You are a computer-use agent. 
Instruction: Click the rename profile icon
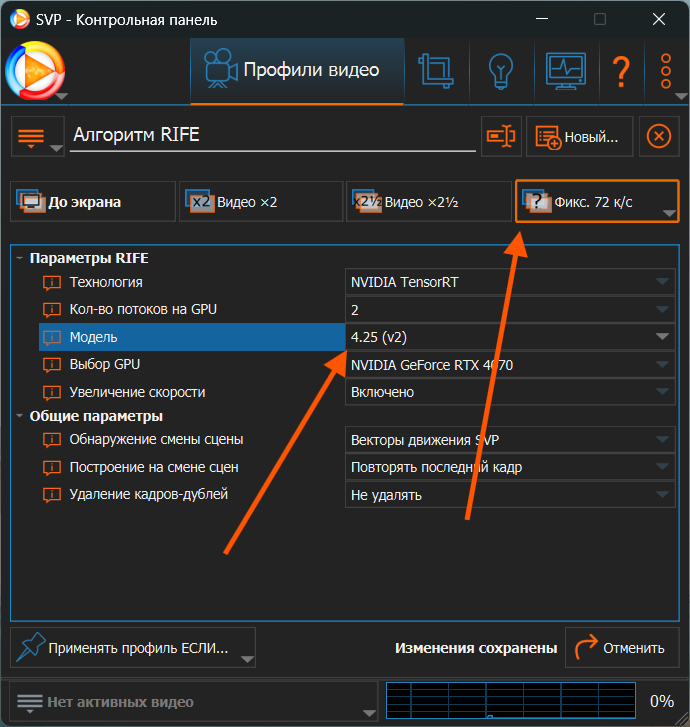click(x=501, y=136)
